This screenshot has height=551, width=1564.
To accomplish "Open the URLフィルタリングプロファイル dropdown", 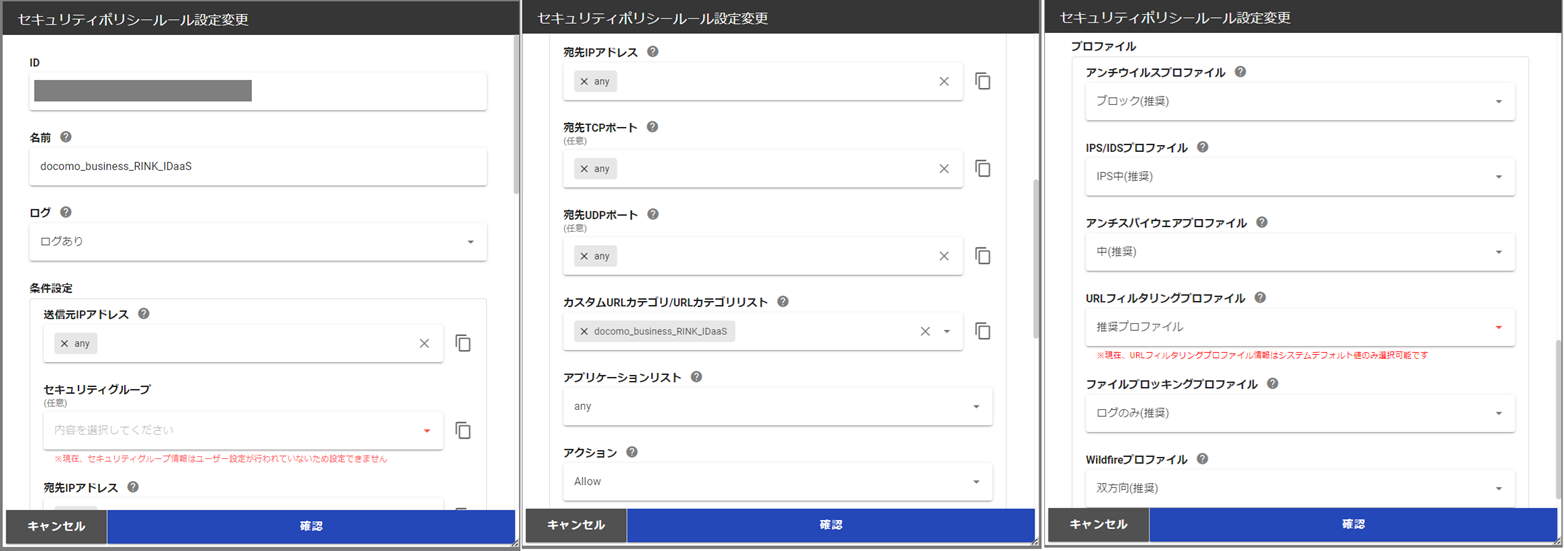I will click(x=1300, y=326).
